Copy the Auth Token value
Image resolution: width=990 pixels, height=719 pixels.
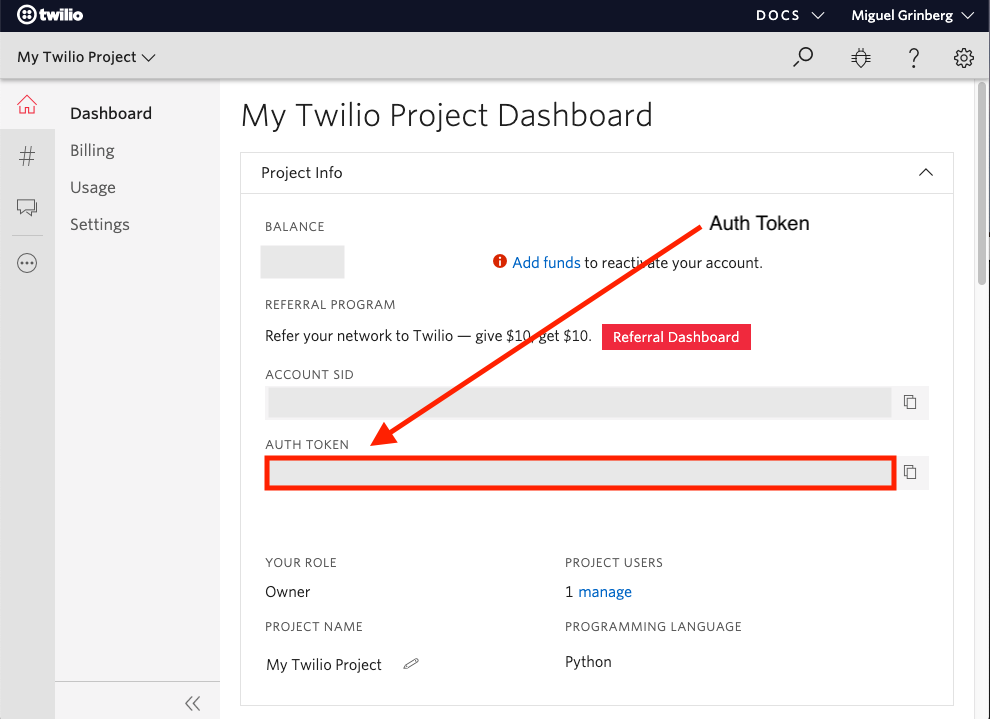[x=910, y=472]
